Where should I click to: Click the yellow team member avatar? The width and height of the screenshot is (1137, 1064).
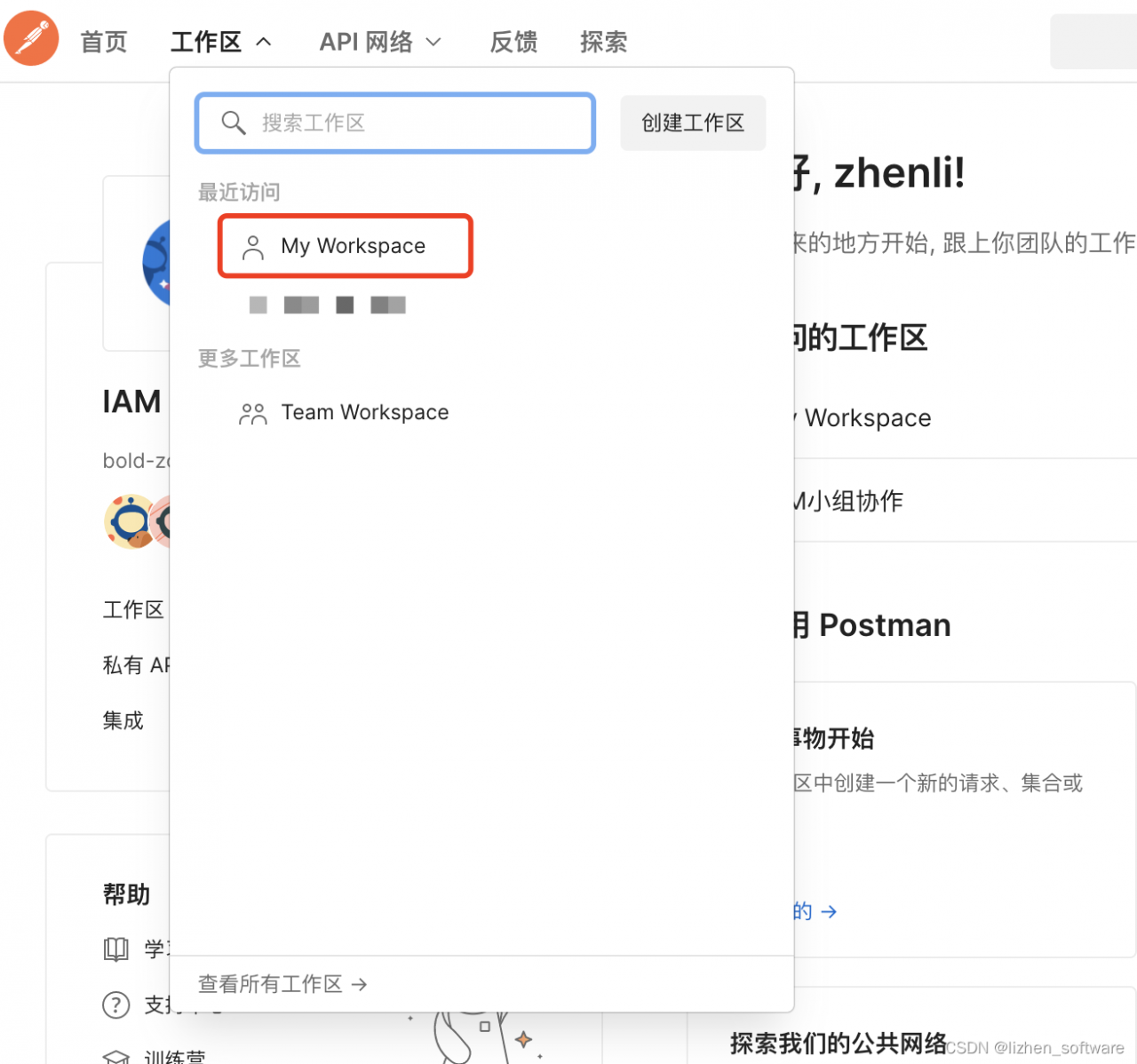click(130, 521)
